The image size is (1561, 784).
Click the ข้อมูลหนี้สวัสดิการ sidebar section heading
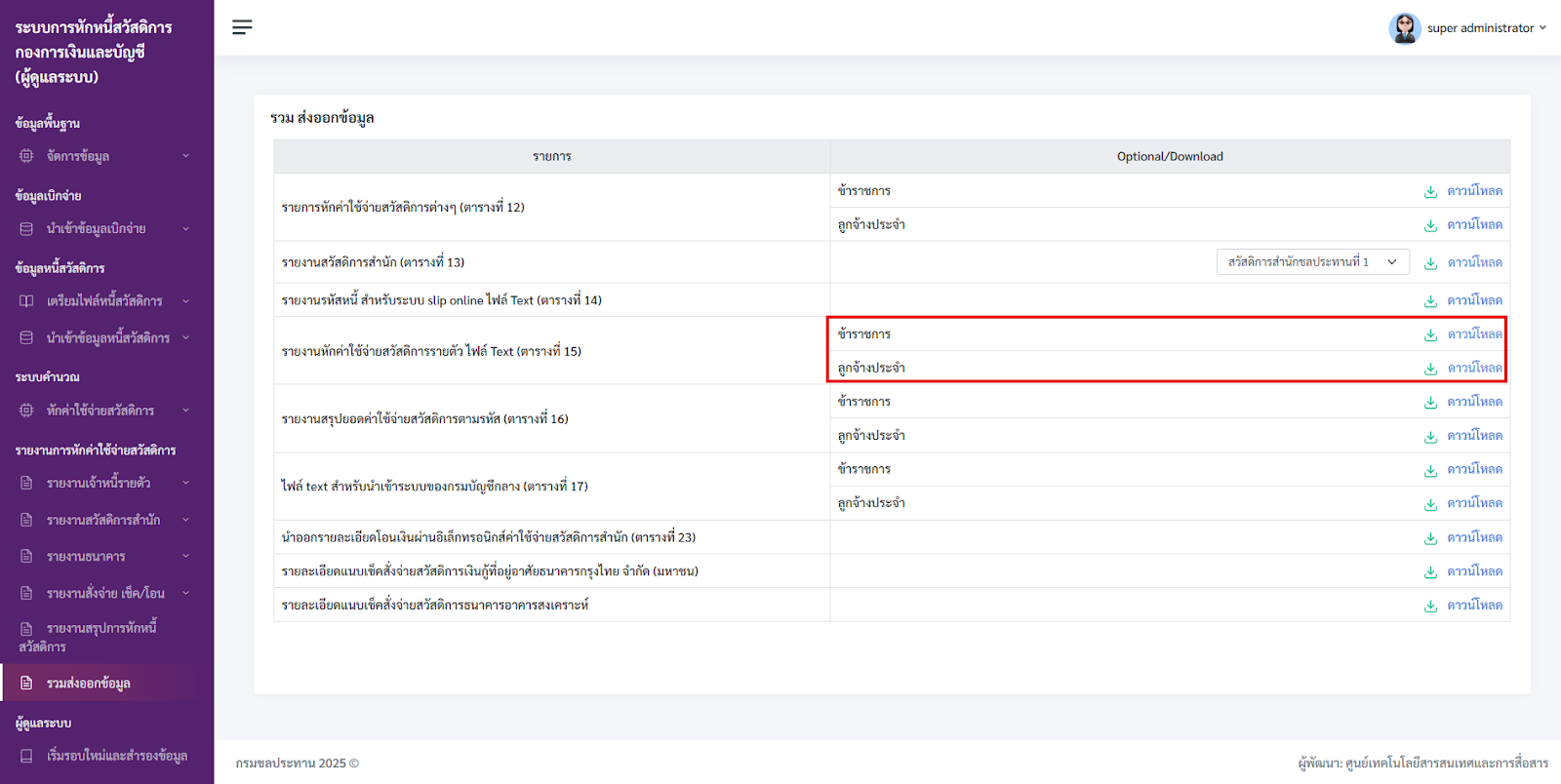click(60, 268)
